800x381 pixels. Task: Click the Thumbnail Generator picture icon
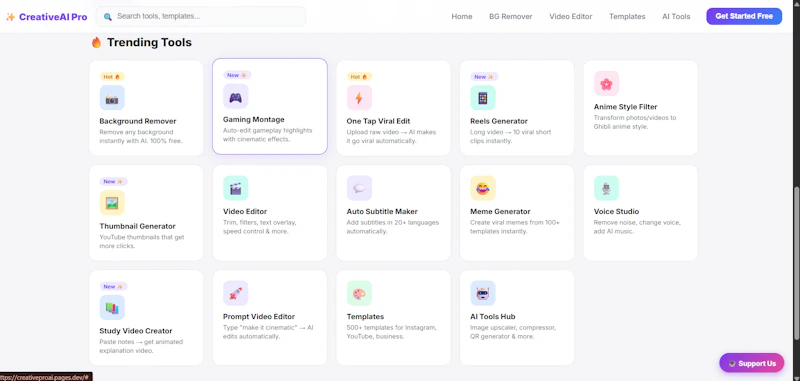pyautogui.click(x=112, y=203)
